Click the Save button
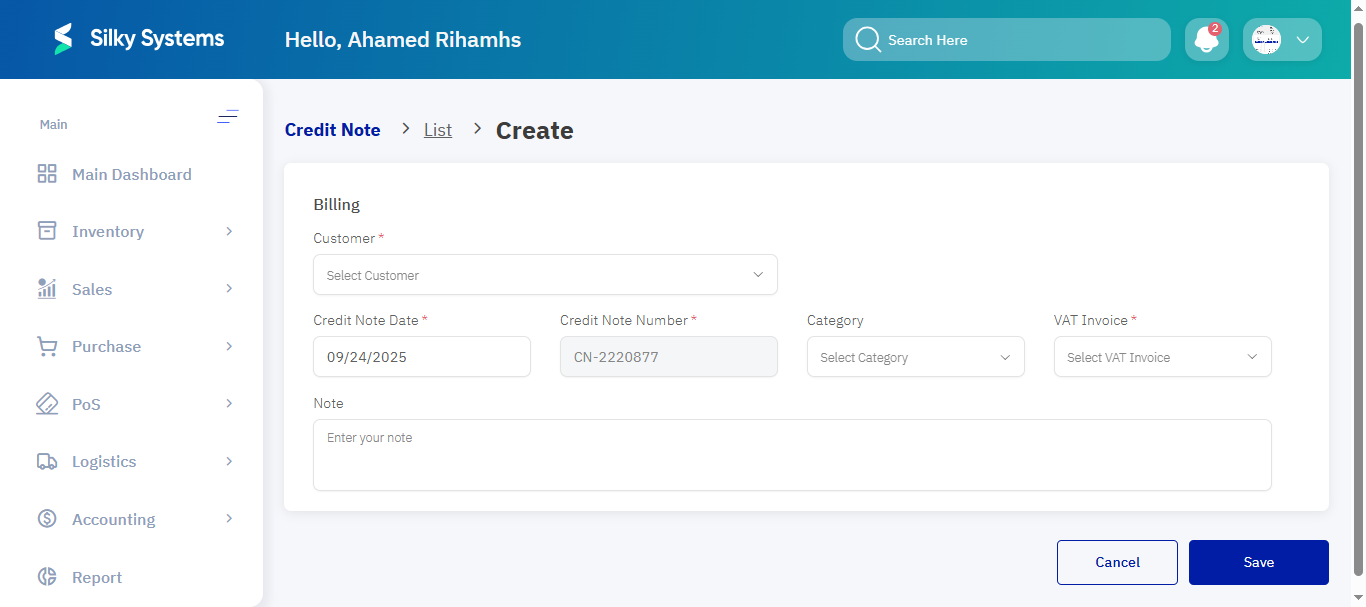Viewport: 1366px width, 607px height. point(1258,562)
